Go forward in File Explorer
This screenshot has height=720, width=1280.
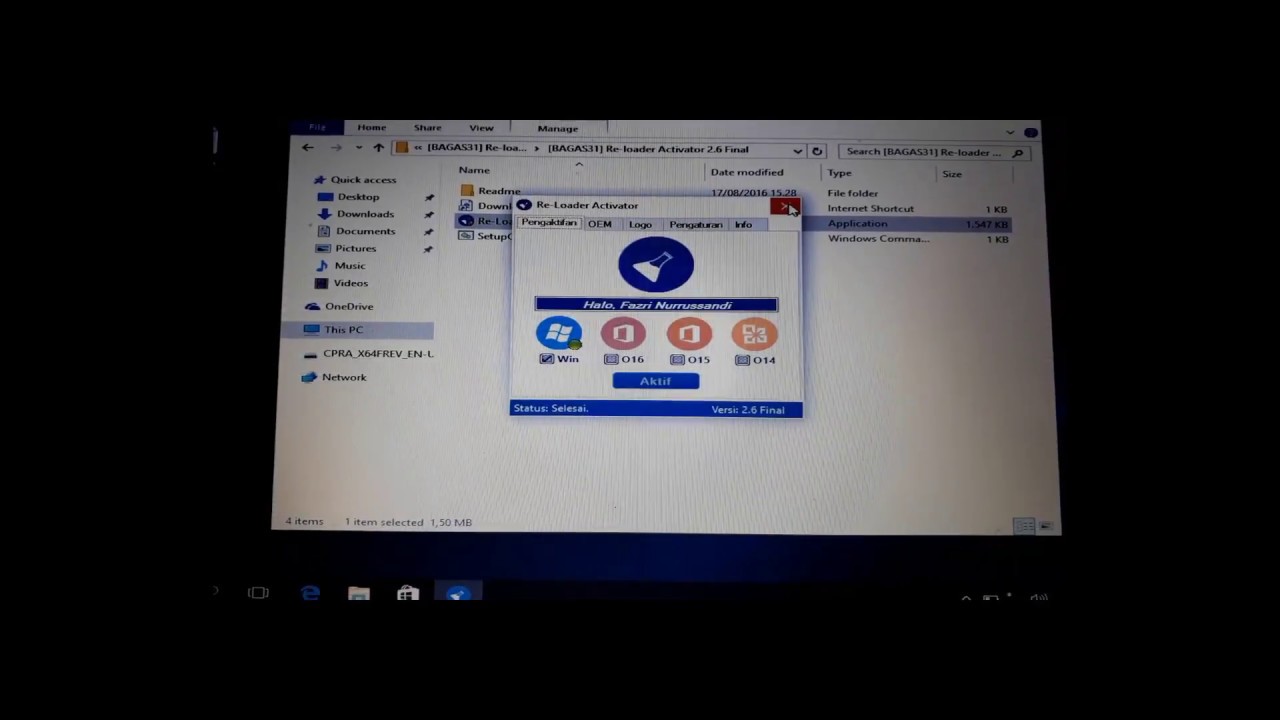click(x=336, y=148)
